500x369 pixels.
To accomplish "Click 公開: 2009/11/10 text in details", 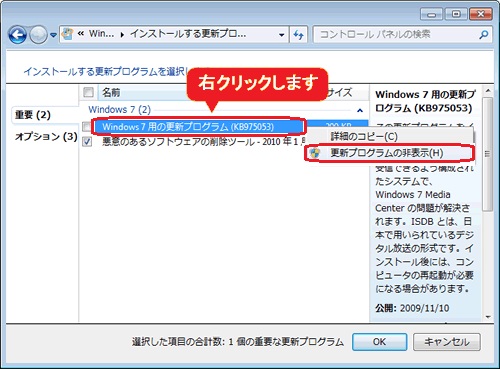I will coord(412,308).
